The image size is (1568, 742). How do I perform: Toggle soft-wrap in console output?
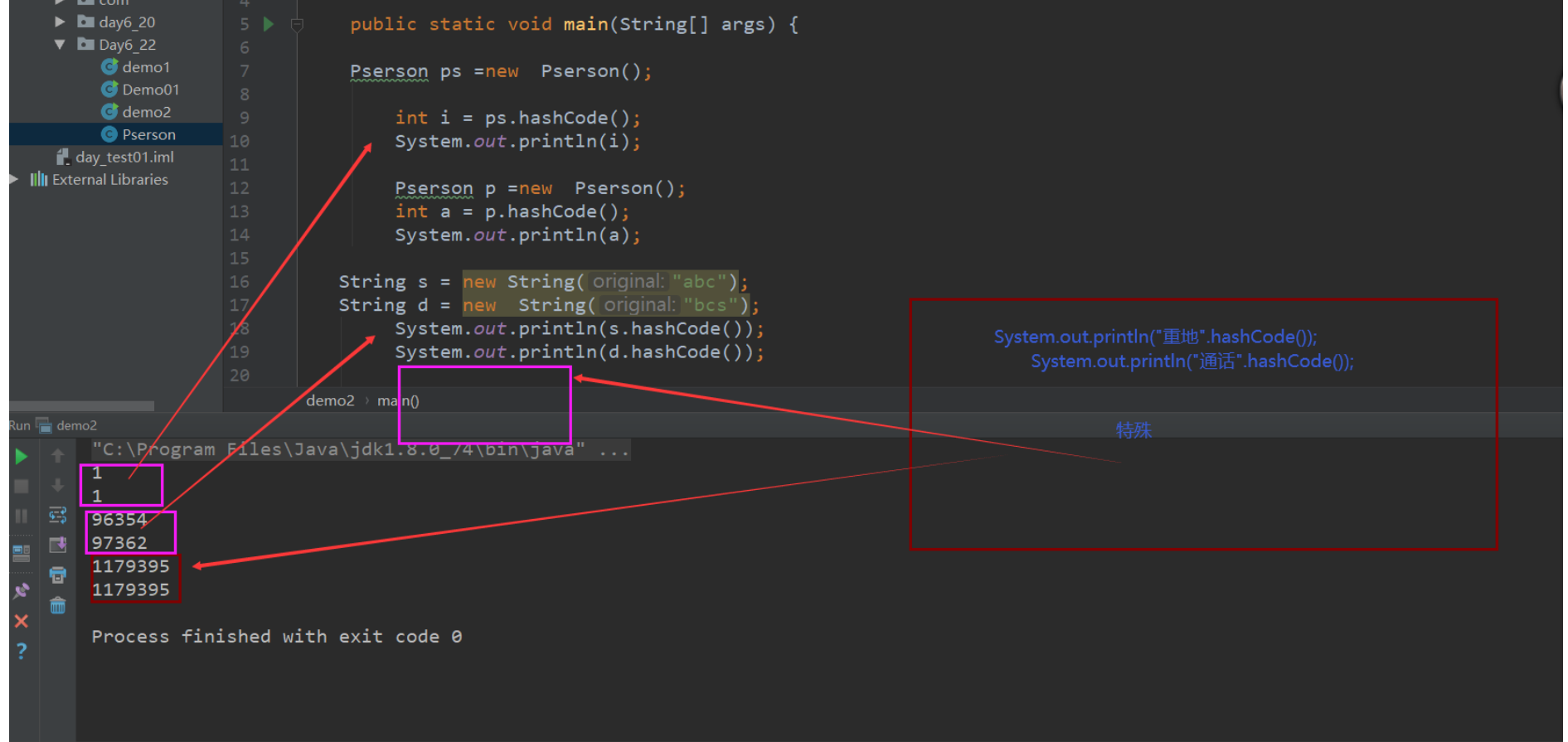[58, 516]
